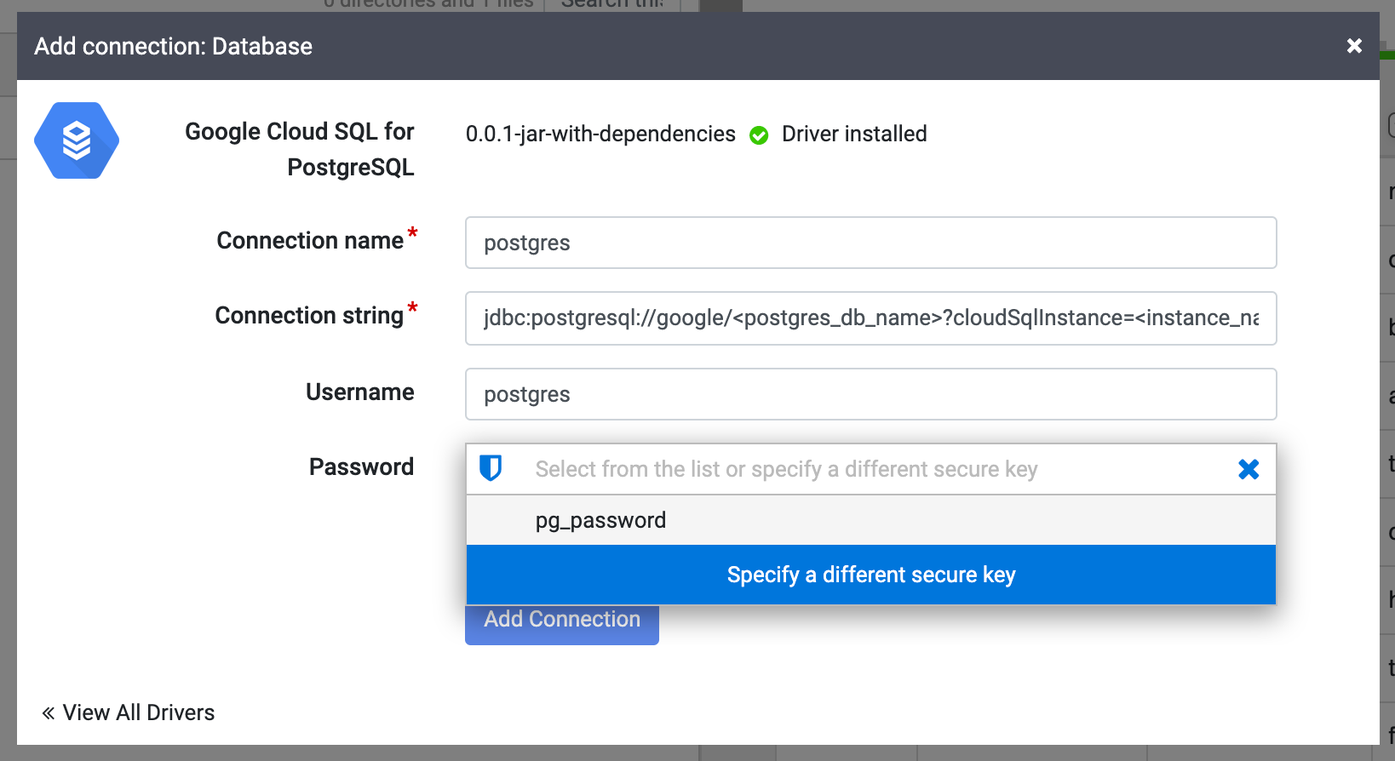
Task: Click the blue X to clear secure key selection
Action: tap(1248, 468)
